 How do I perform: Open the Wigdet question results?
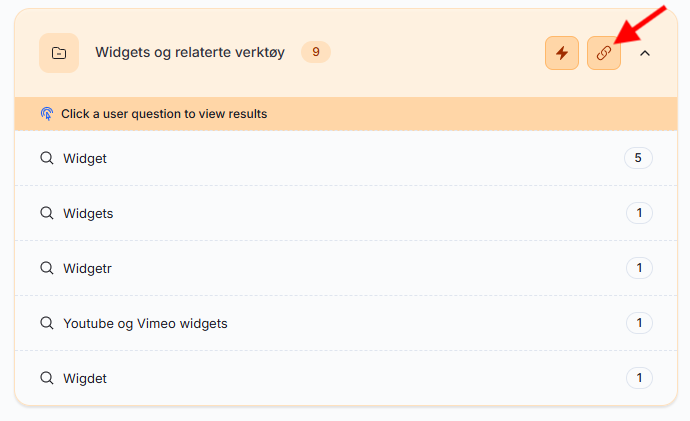click(85, 378)
